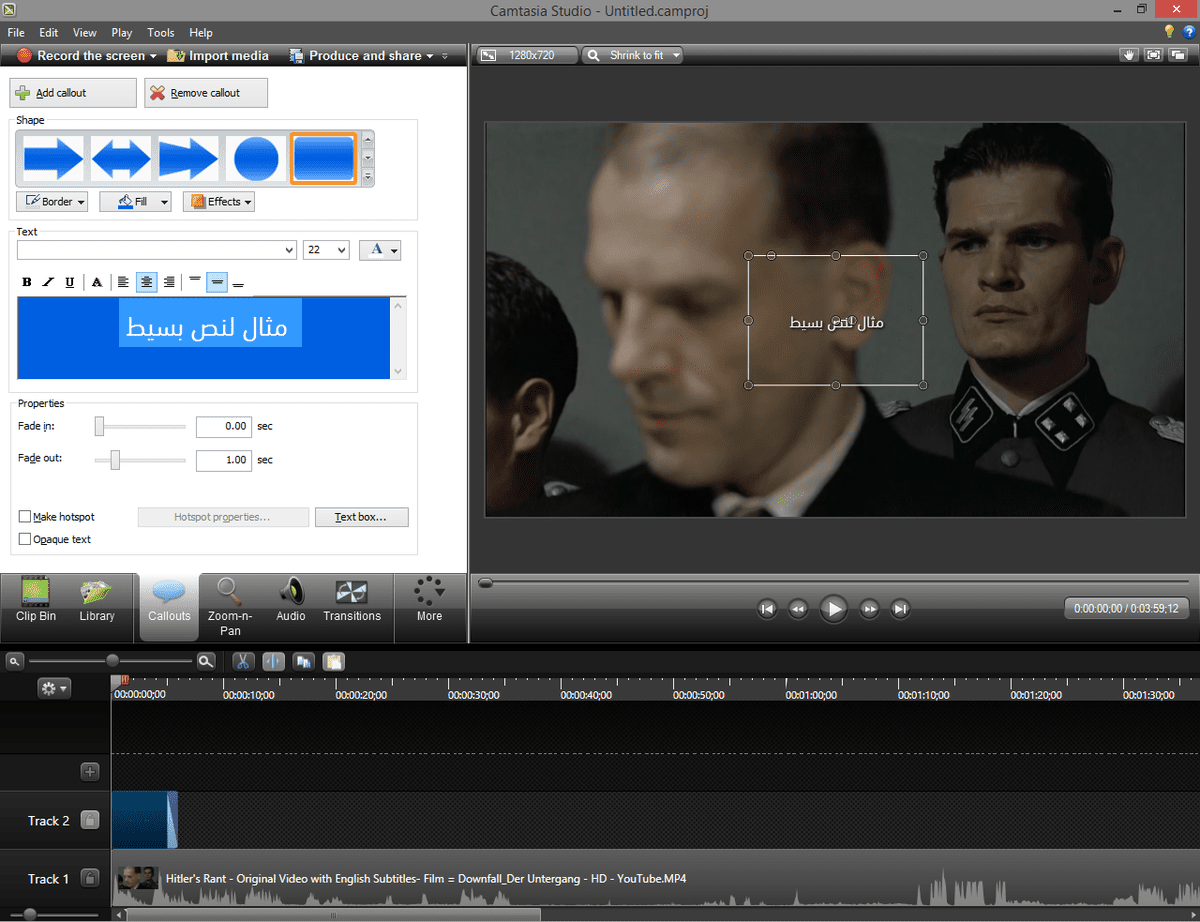Click the Text box... button

362,517
